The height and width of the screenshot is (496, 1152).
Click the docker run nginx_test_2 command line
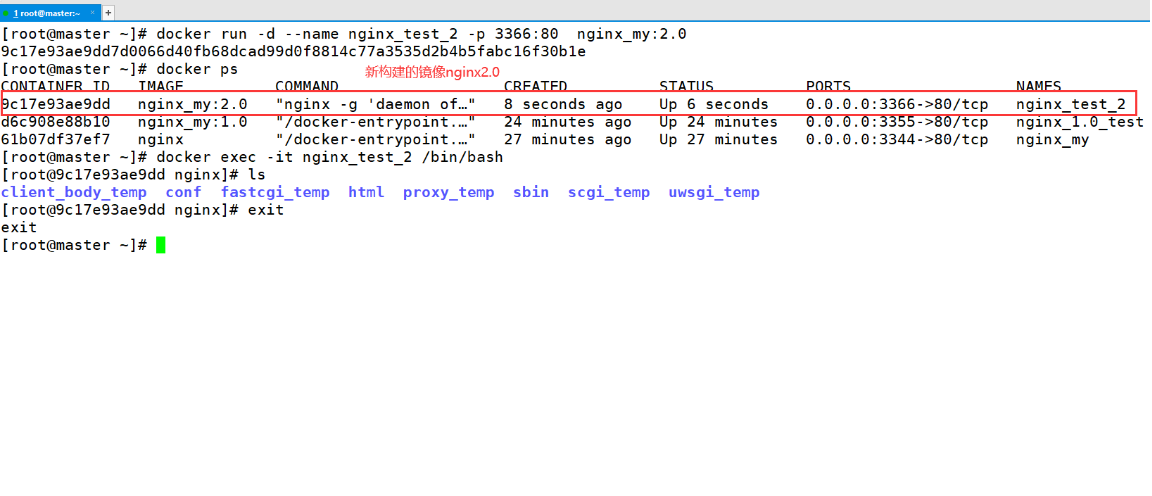pyautogui.click(x=344, y=34)
